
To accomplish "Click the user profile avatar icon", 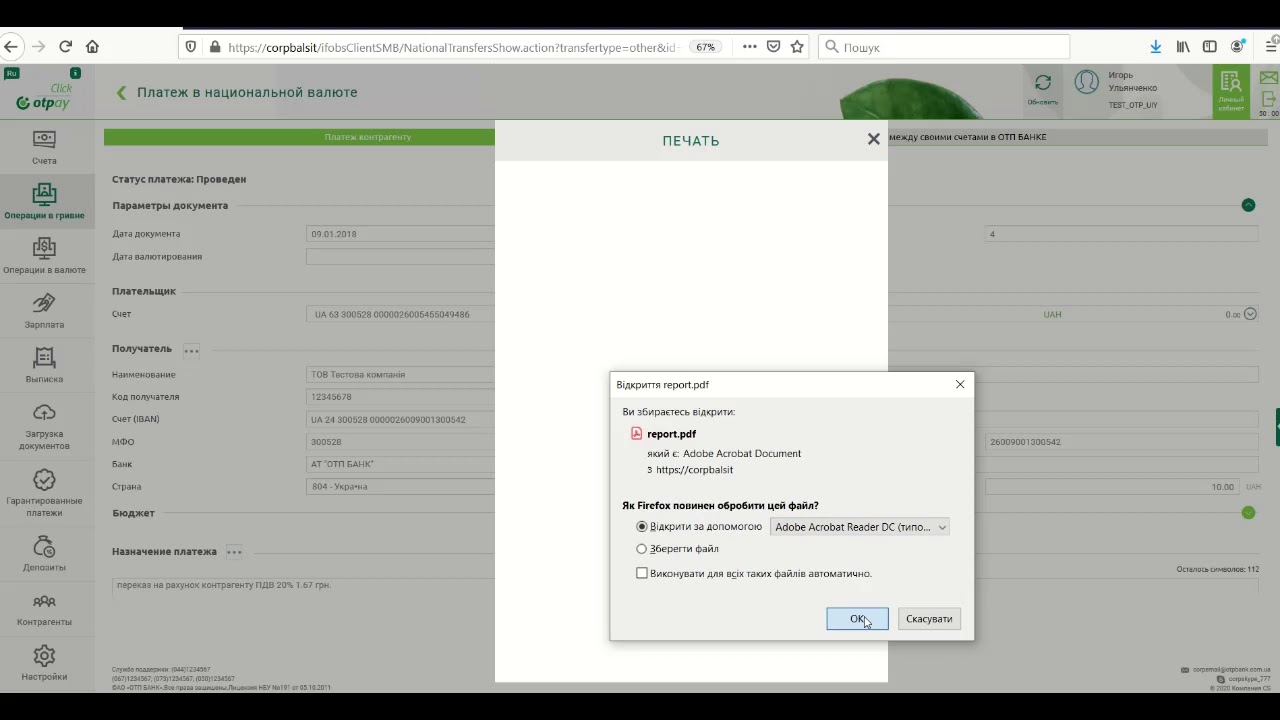I will pyautogui.click(x=1086, y=83).
